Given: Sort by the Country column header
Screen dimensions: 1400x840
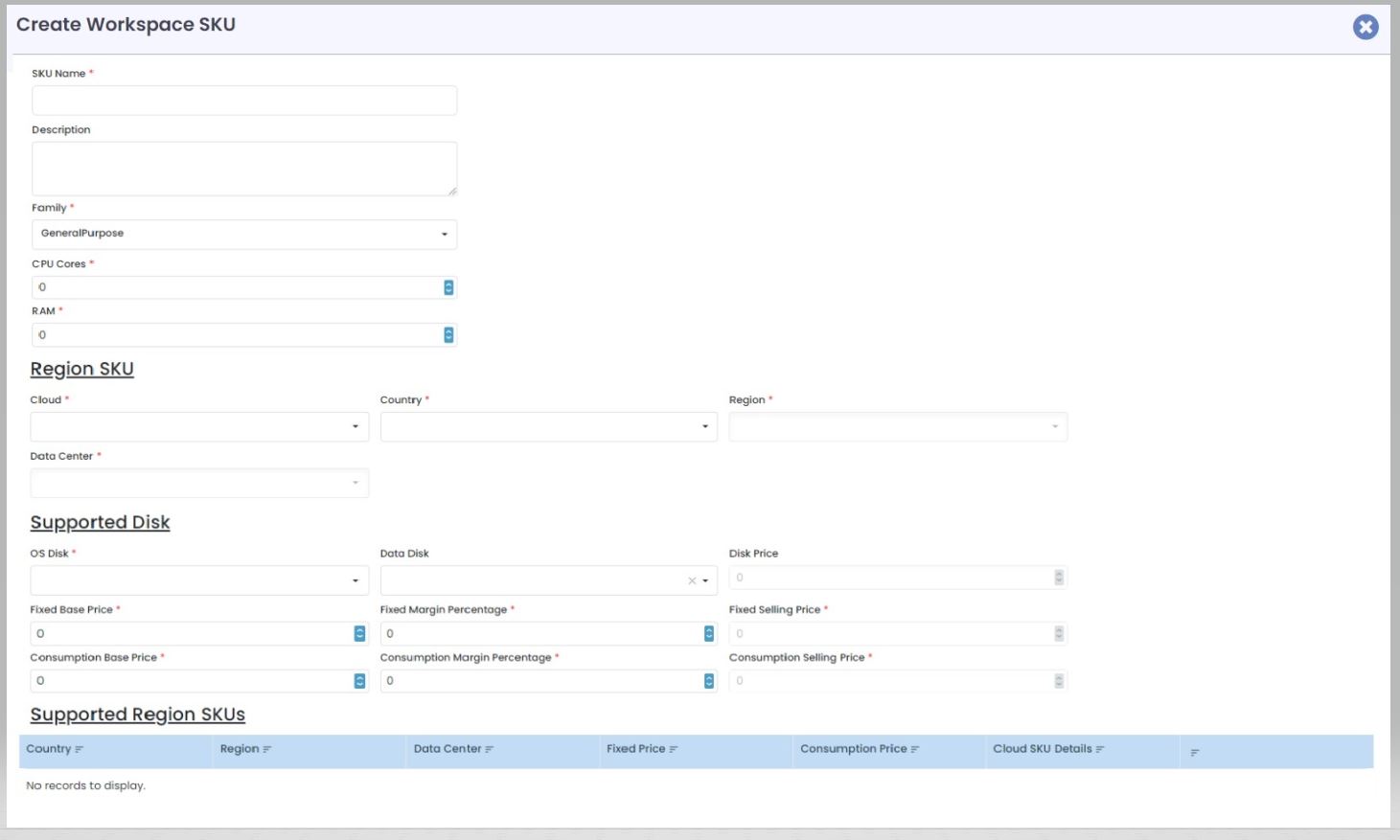Looking at the screenshot, I should tap(49, 749).
